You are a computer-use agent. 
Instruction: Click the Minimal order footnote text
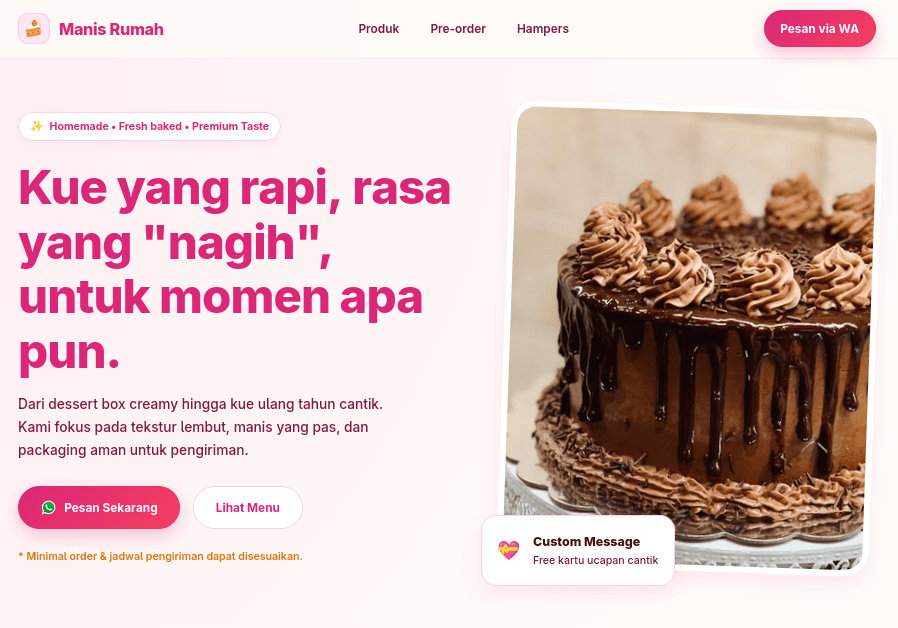coord(160,556)
